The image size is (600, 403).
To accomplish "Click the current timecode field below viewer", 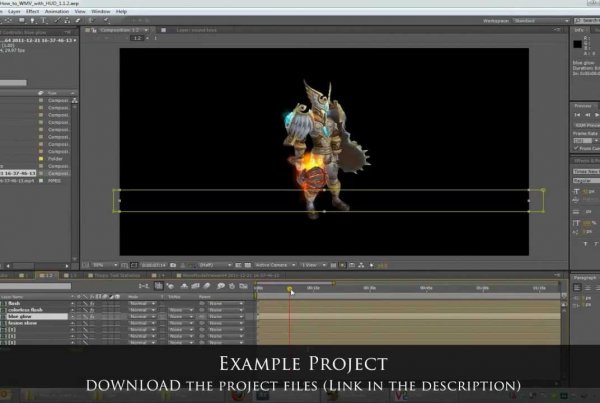I will click(x=153, y=265).
